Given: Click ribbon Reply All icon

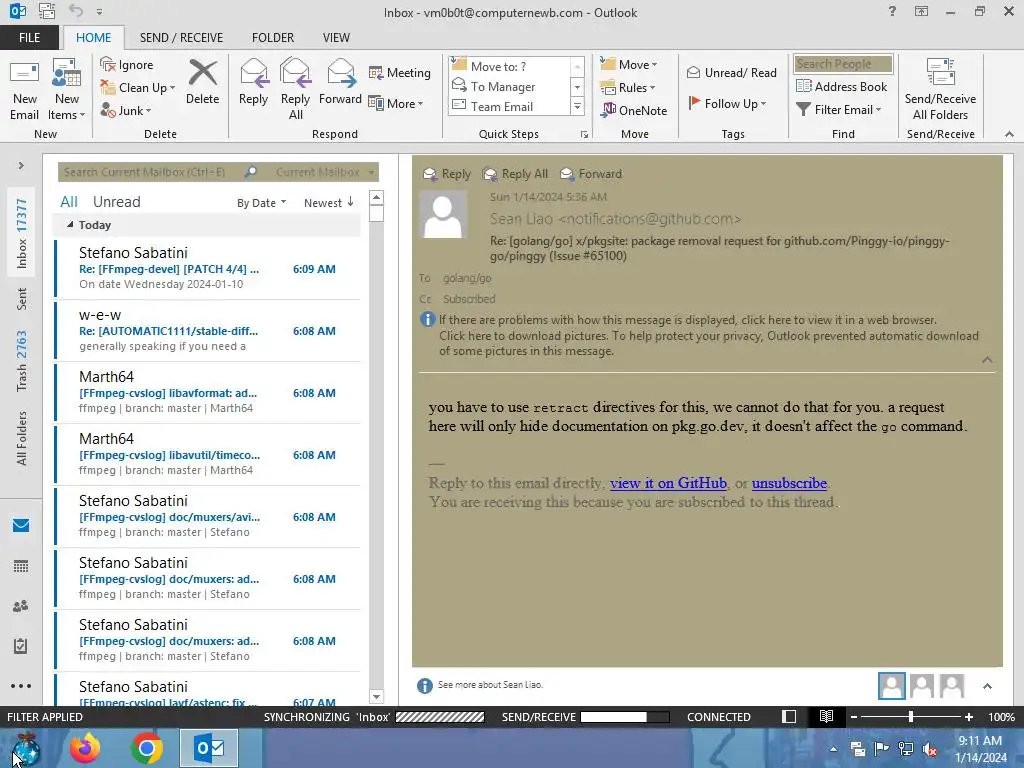Looking at the screenshot, I should click(x=295, y=89).
